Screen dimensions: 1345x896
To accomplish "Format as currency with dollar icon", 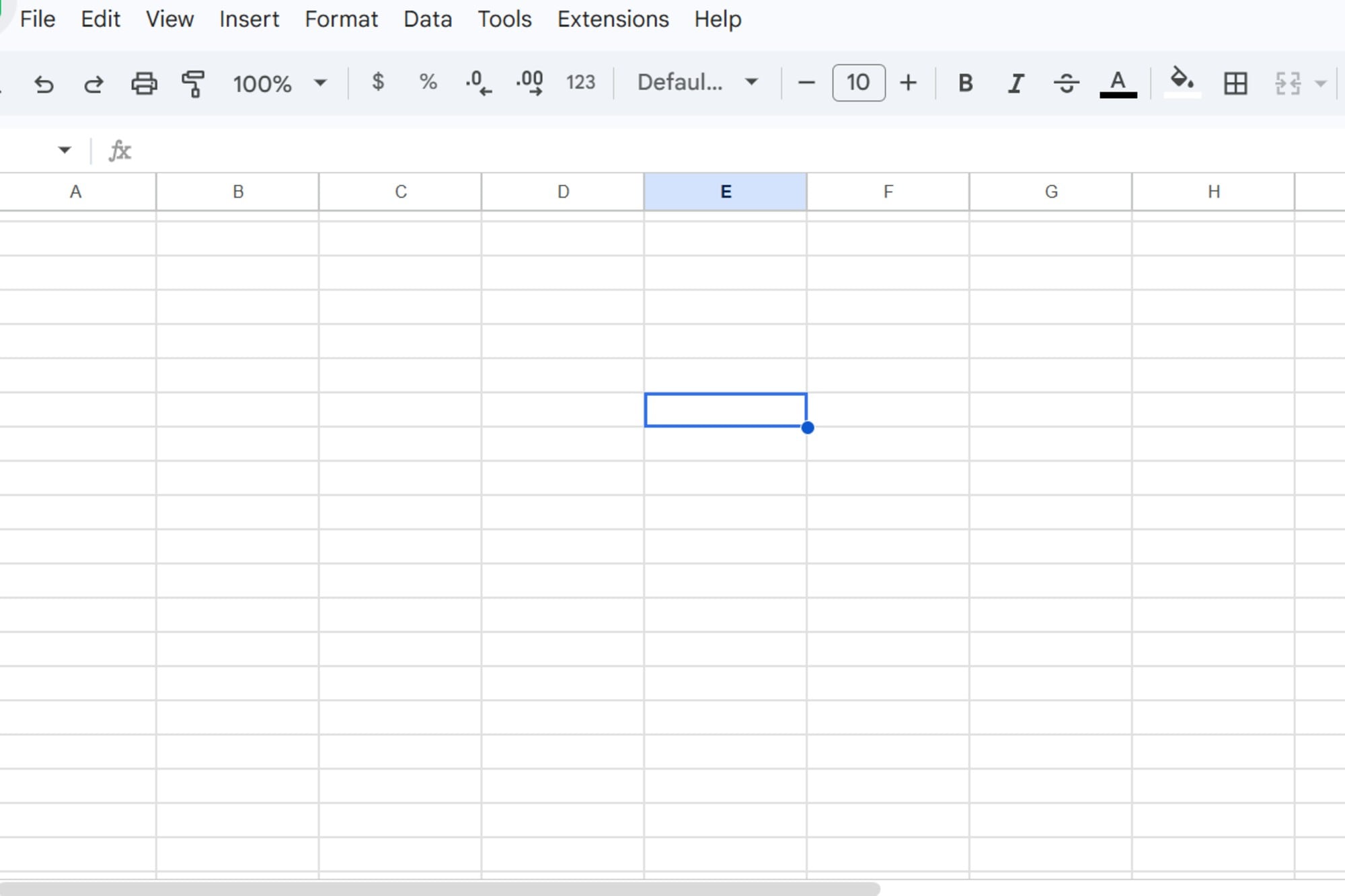I will tap(378, 82).
